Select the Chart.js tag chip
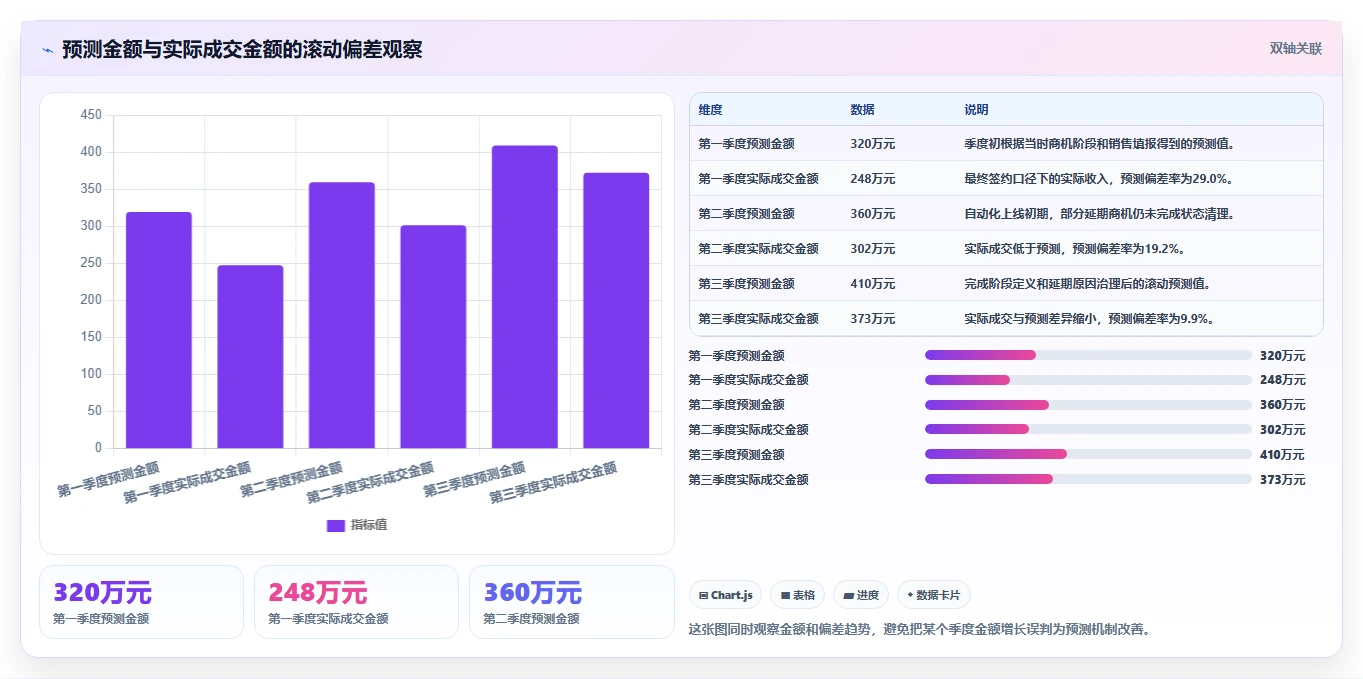Viewport: 1363px width, 679px height. point(725,595)
